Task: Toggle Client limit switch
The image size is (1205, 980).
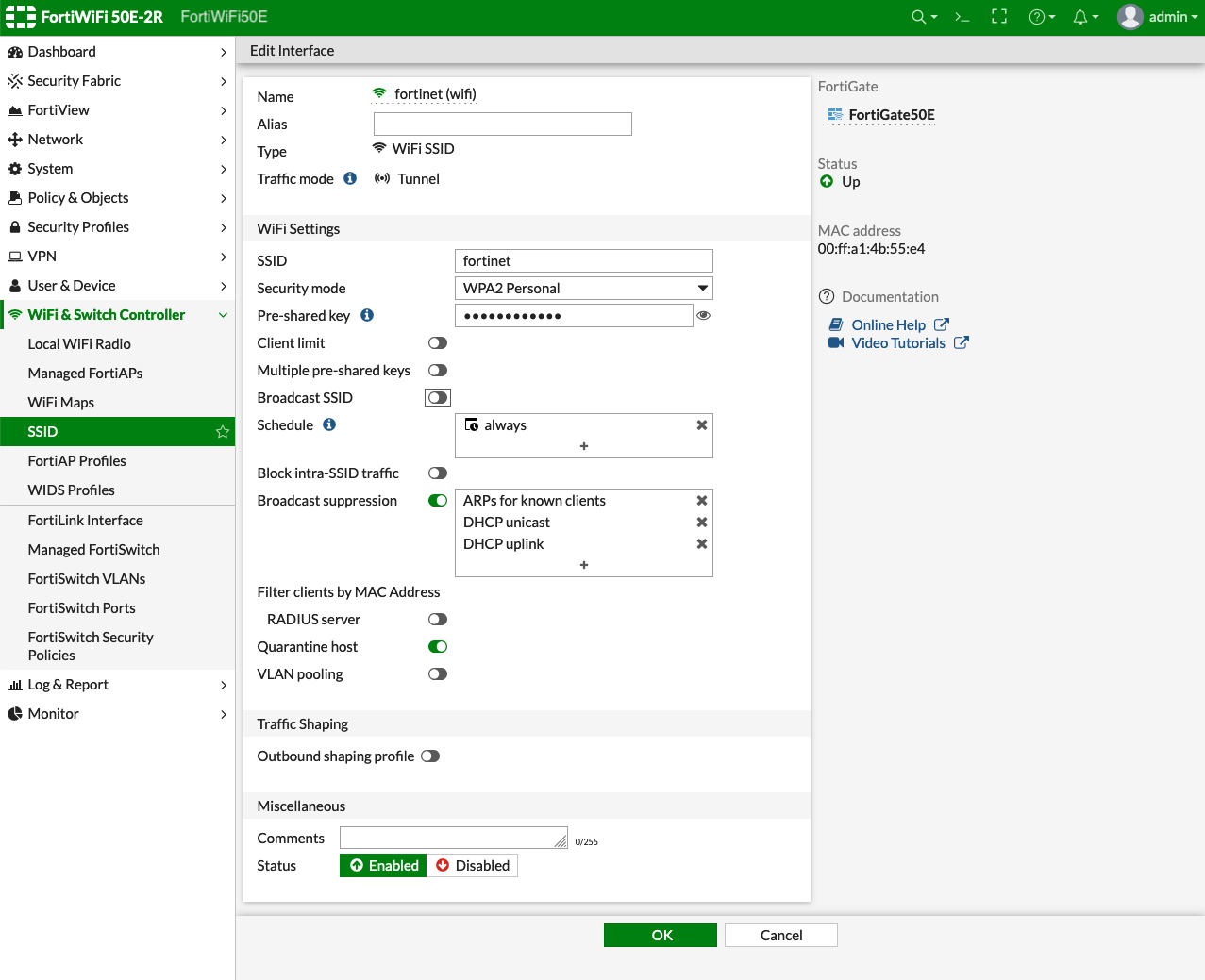Action: coord(438,343)
